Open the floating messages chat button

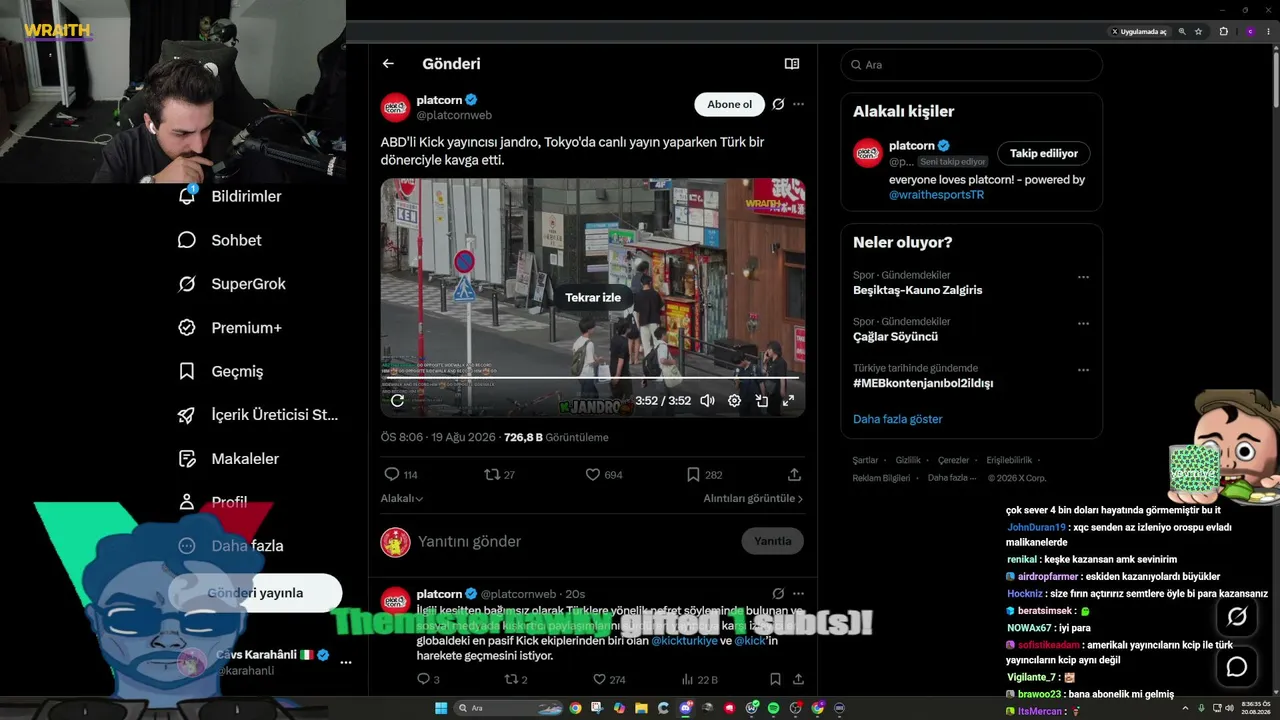pos(1237,667)
